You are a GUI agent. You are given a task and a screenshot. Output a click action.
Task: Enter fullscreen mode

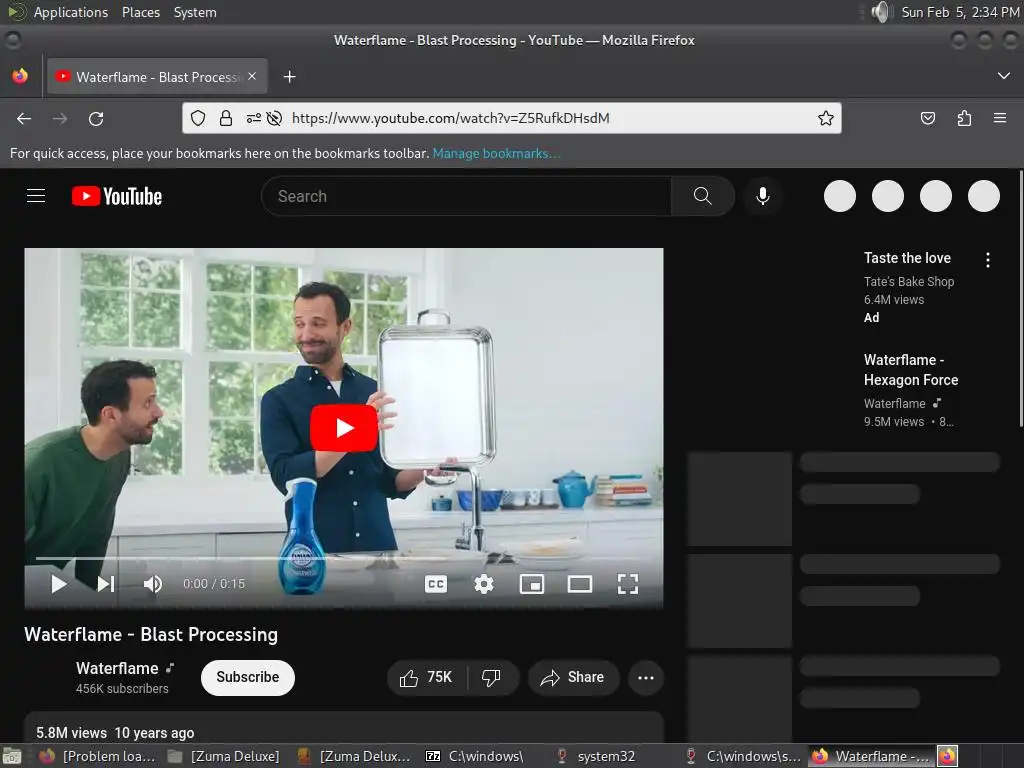pyautogui.click(x=628, y=584)
